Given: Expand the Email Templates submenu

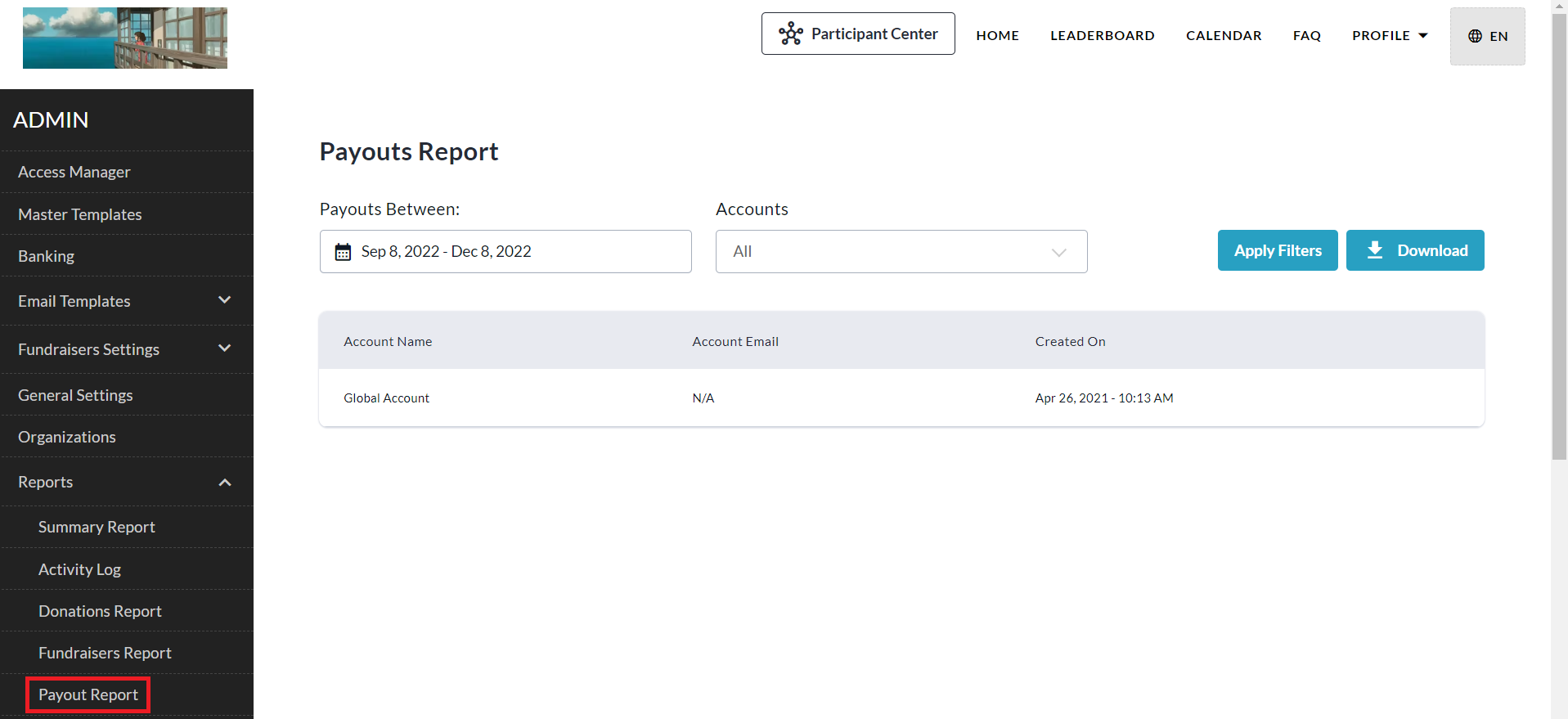Looking at the screenshot, I should (224, 301).
